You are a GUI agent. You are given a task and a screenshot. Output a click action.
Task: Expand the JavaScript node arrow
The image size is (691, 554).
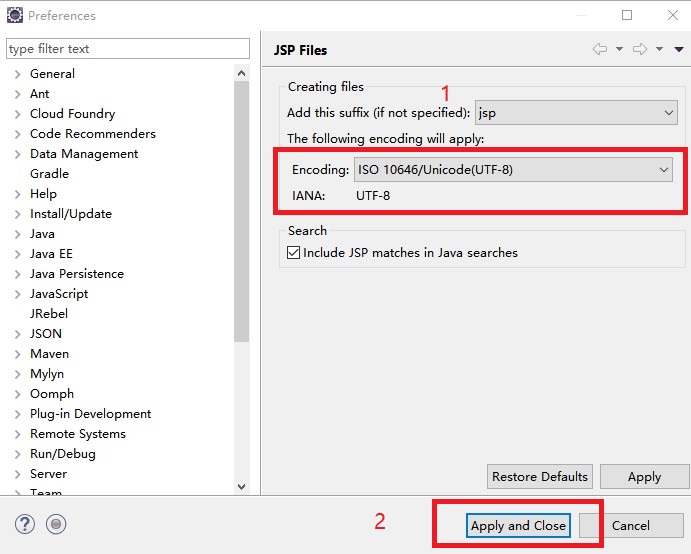[18, 294]
